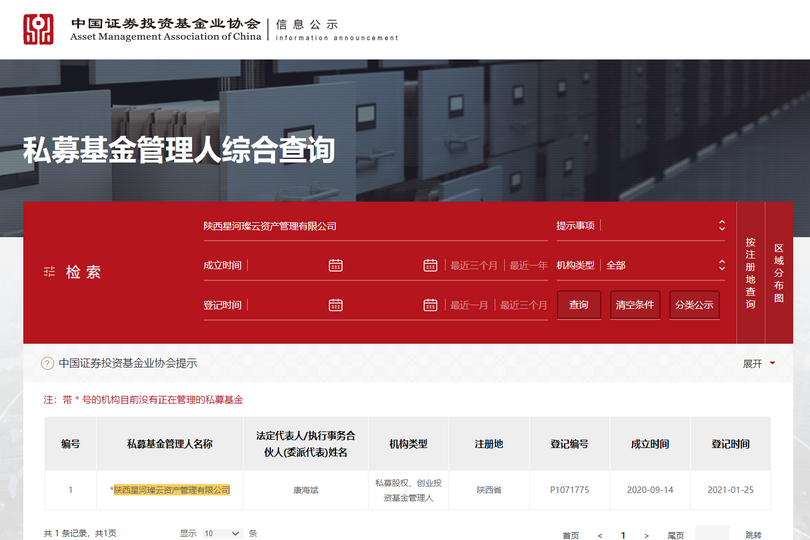Click the 2020-09-14 establishment date cell

coord(650,490)
